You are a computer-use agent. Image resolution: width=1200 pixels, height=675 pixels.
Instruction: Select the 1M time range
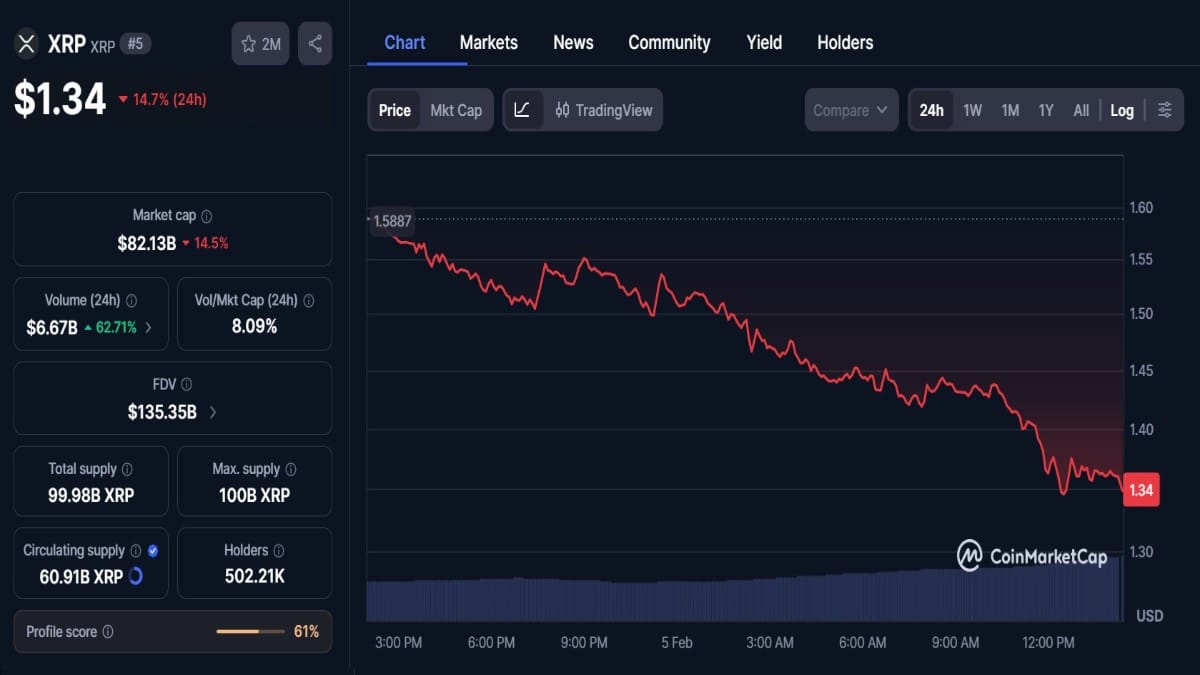point(1010,110)
